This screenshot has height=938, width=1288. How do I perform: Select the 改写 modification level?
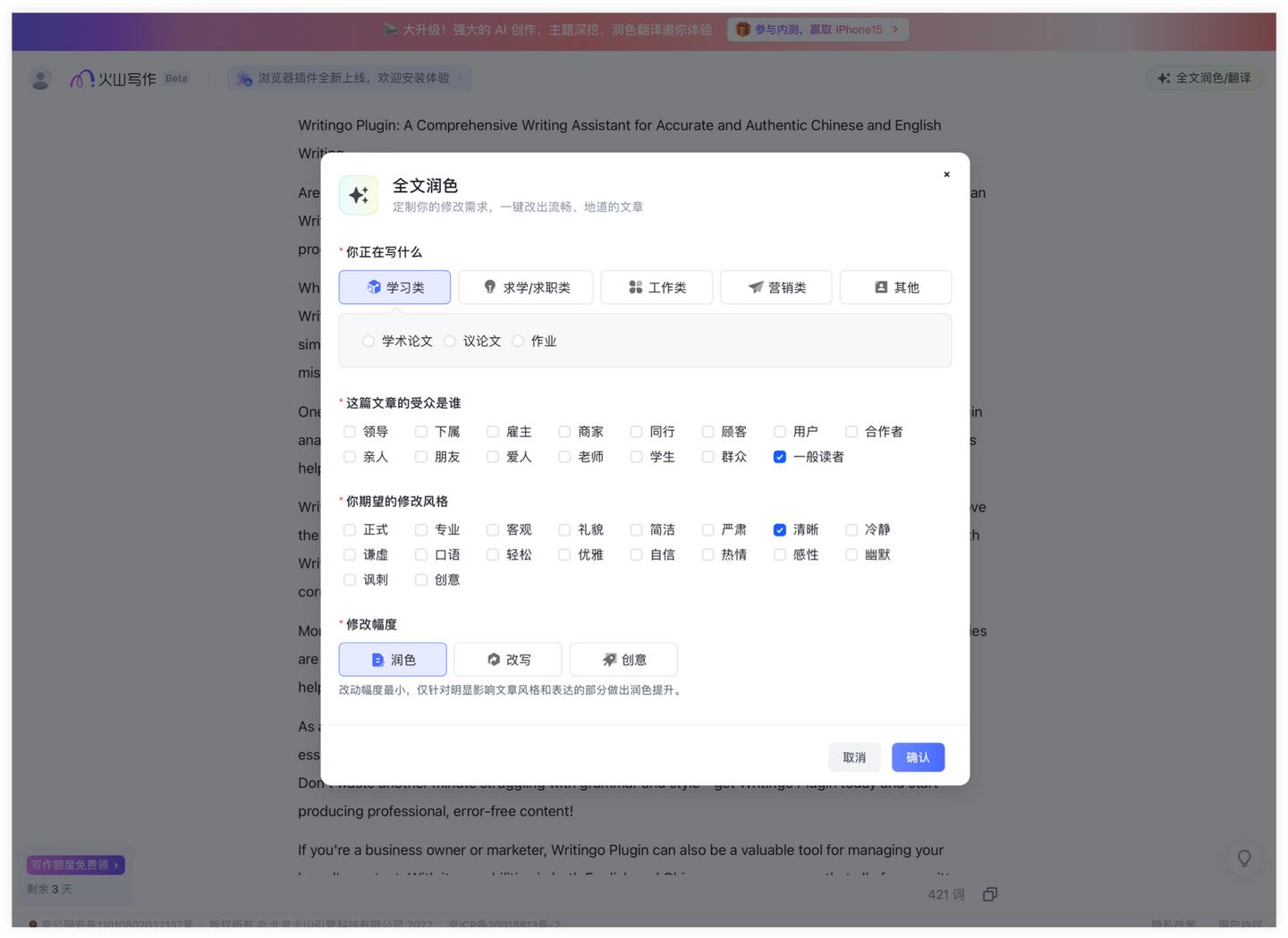[x=508, y=659]
